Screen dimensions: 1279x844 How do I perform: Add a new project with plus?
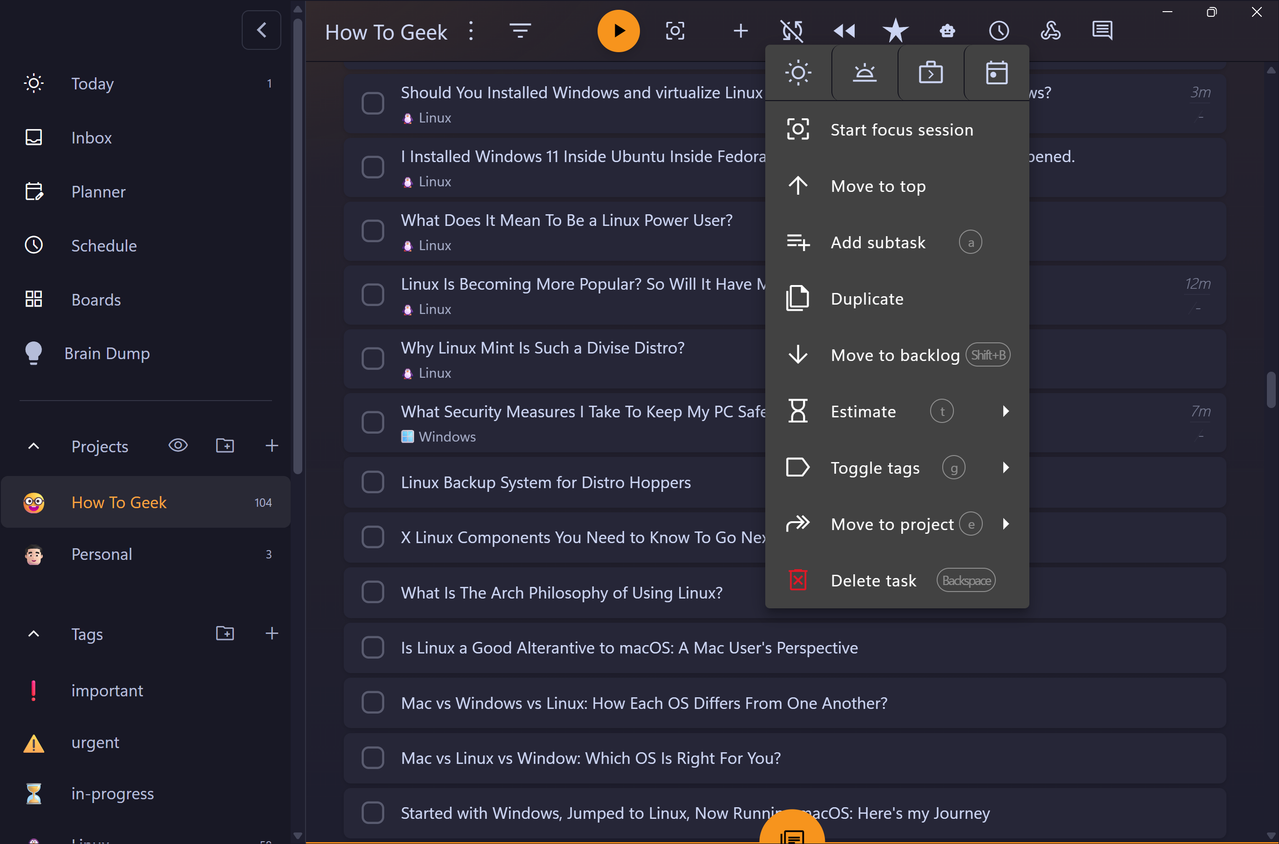[271, 446]
